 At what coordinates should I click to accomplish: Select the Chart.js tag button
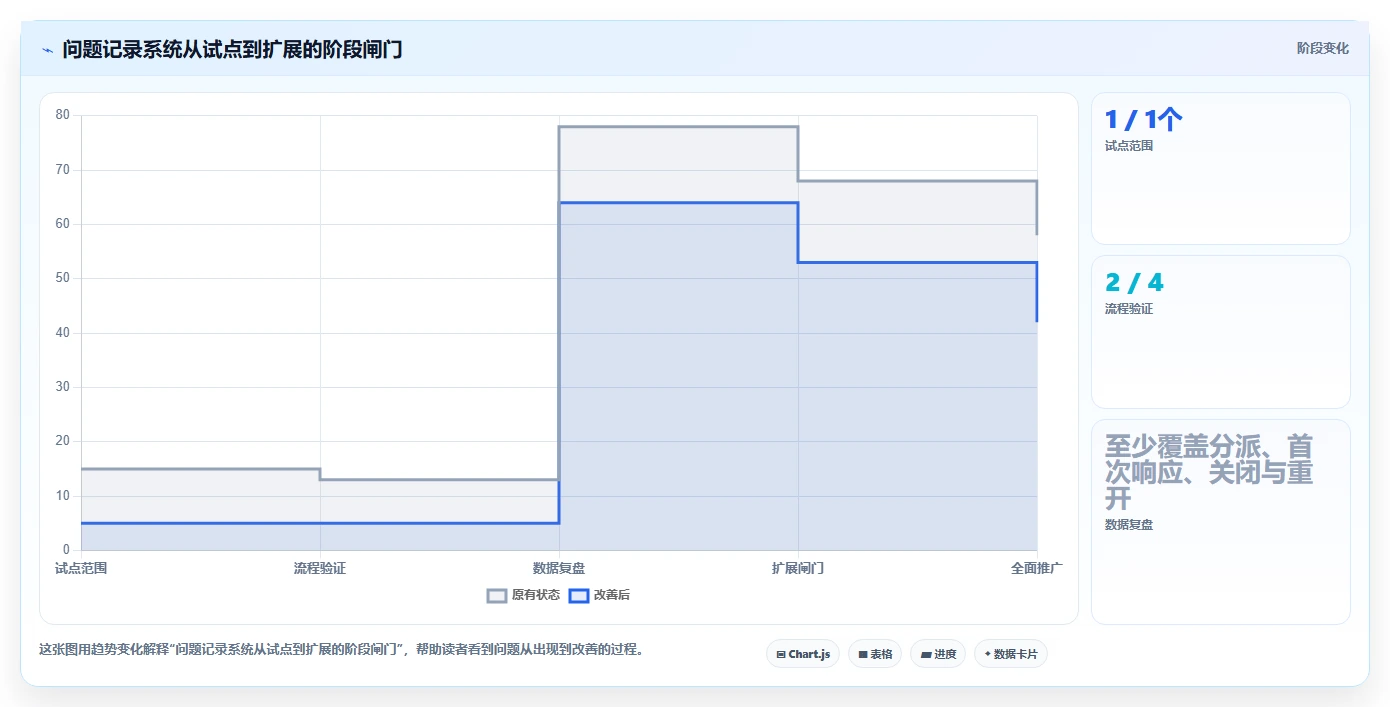point(803,654)
